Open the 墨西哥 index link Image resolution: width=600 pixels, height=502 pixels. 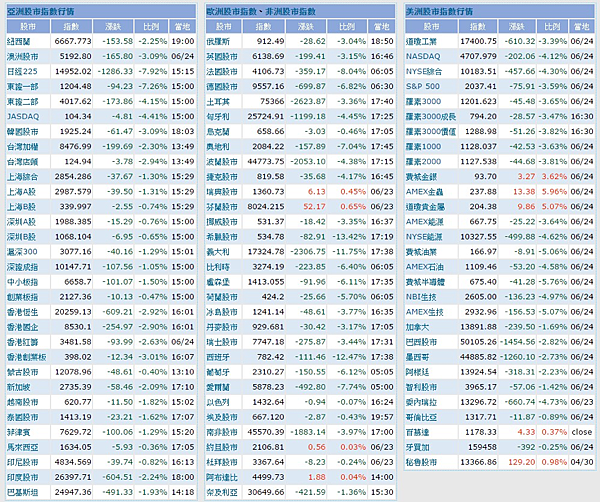(x=417, y=357)
